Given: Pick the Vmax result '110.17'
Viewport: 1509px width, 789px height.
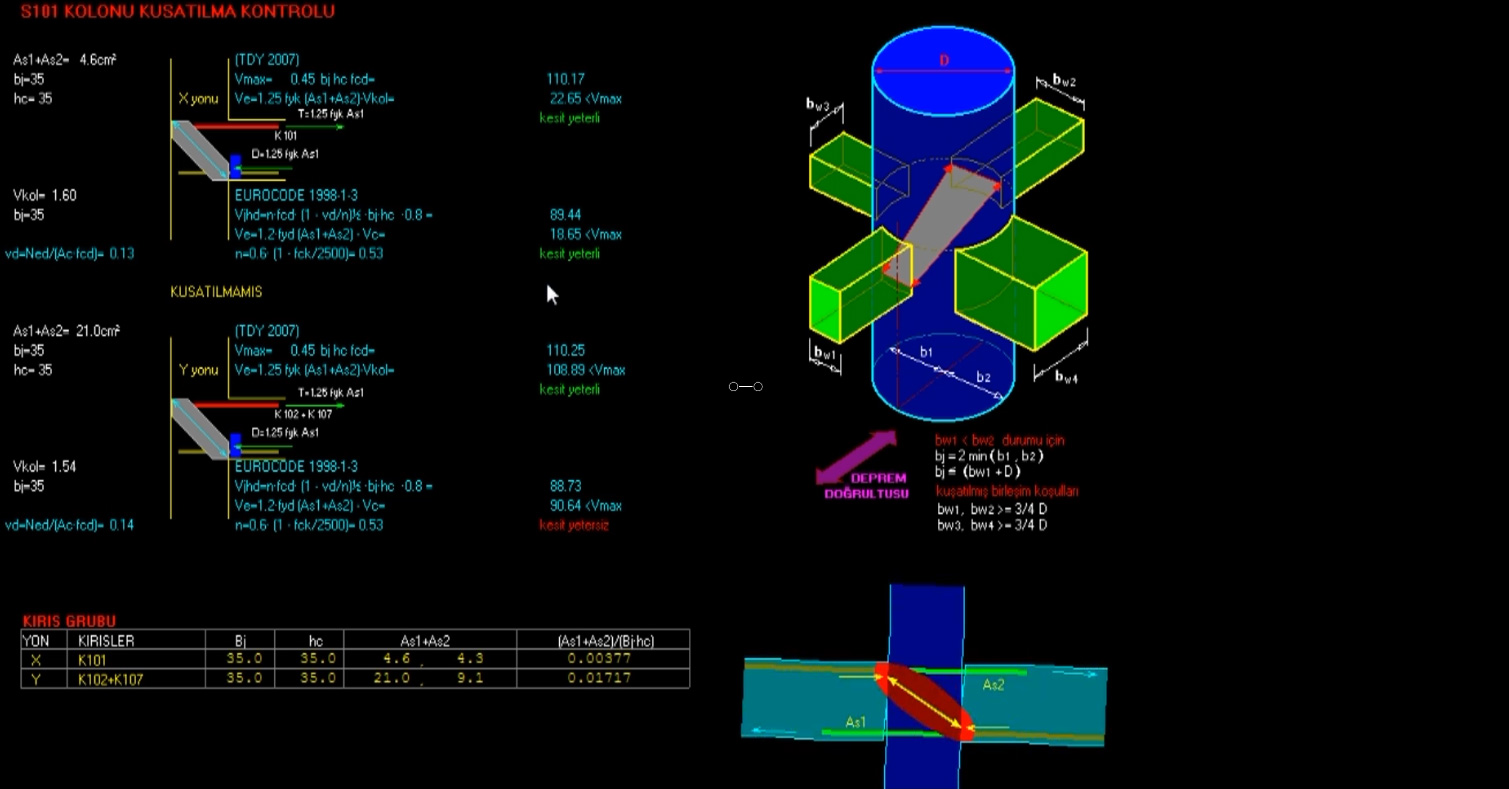Looking at the screenshot, I should (566, 79).
